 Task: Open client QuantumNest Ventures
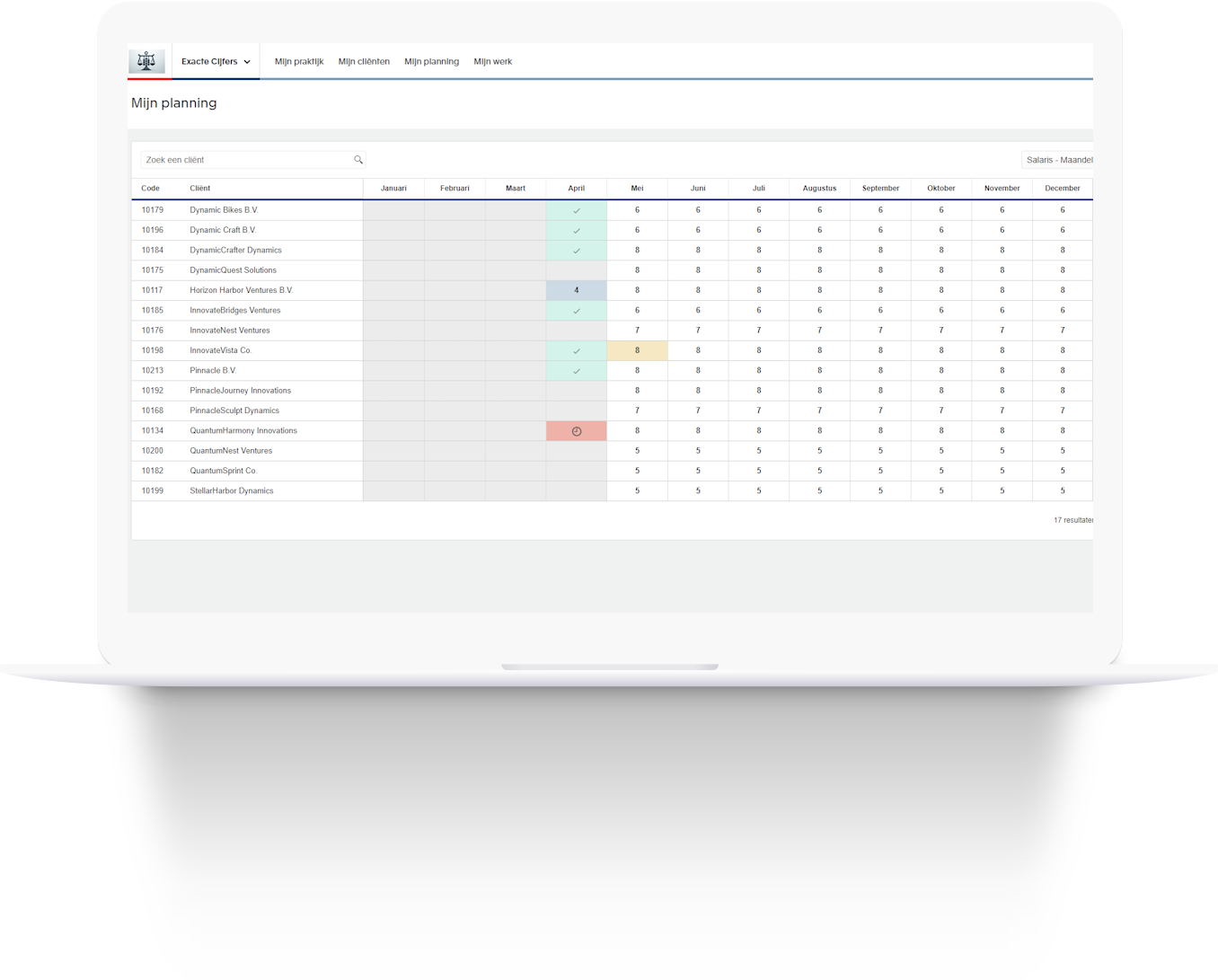[x=231, y=451]
